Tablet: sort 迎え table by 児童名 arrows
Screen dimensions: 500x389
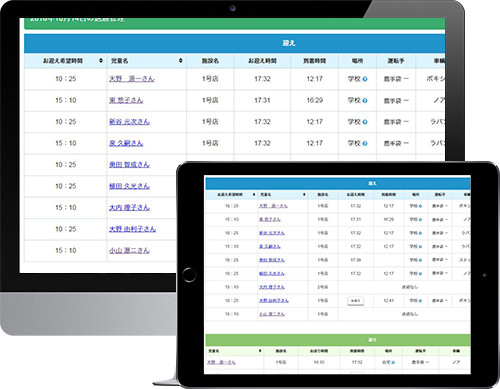(x=304, y=194)
